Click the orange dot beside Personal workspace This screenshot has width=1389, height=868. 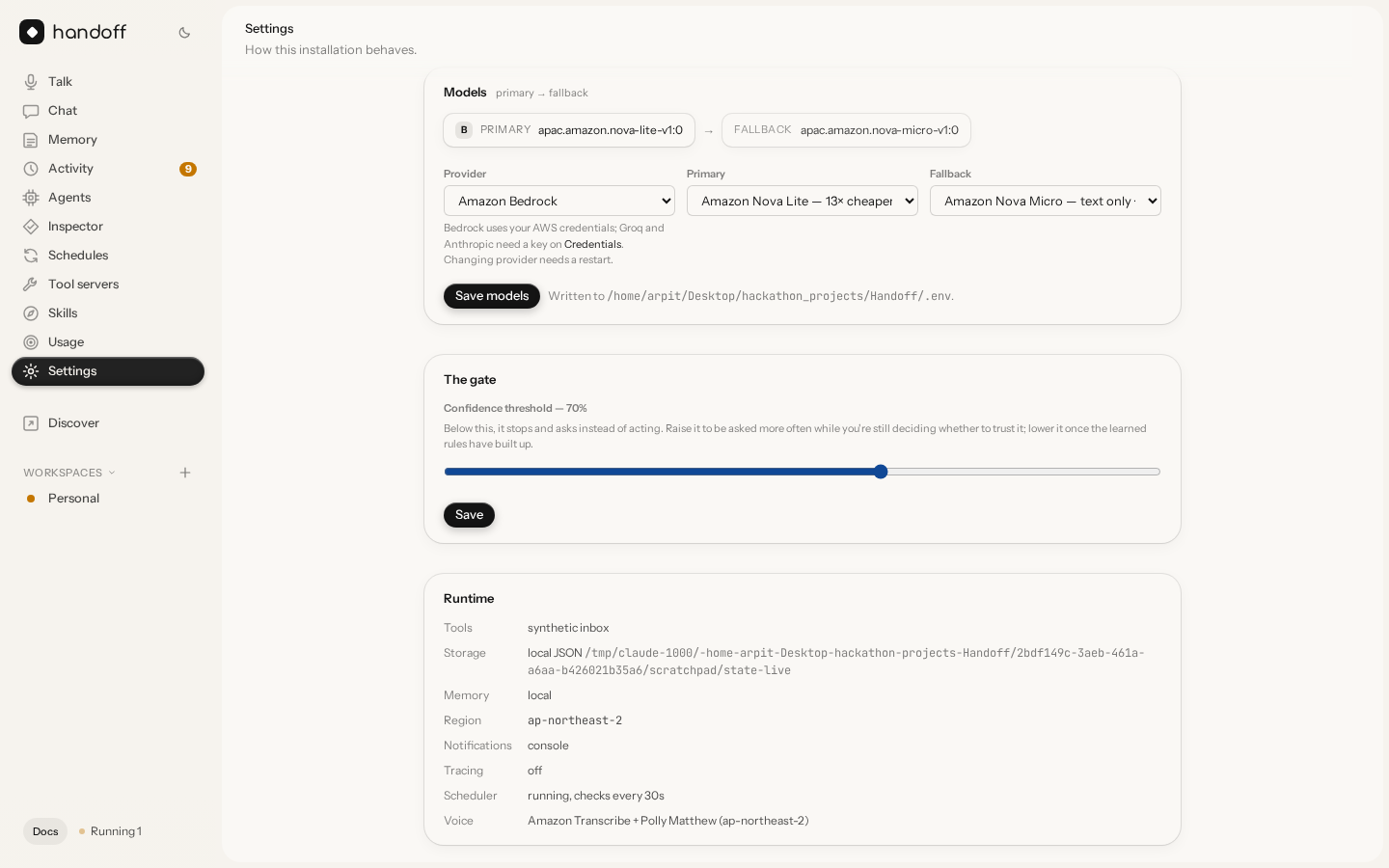coord(31,499)
